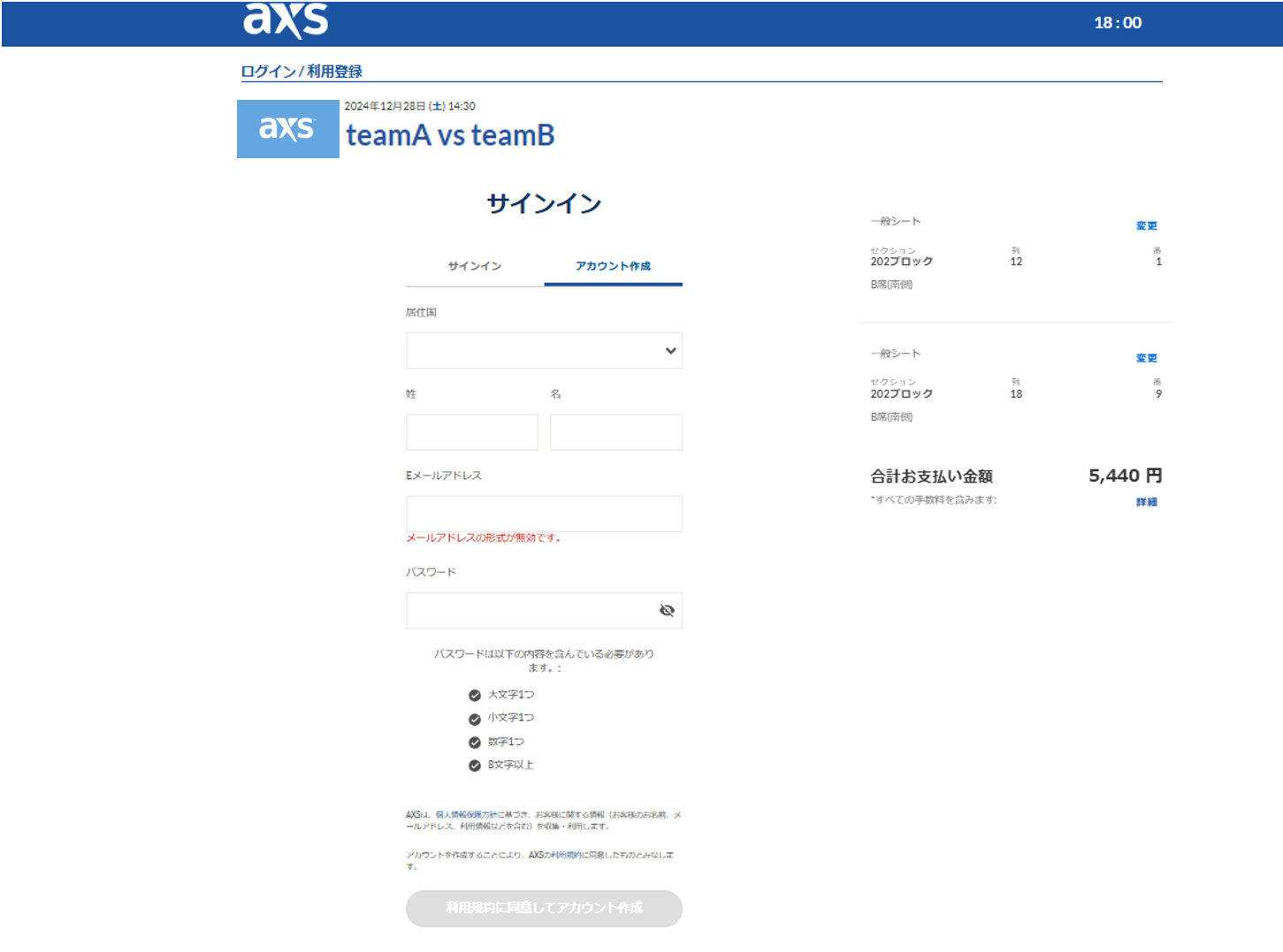Click into the パスワード input field
The image size is (1283, 952).
click(531, 611)
